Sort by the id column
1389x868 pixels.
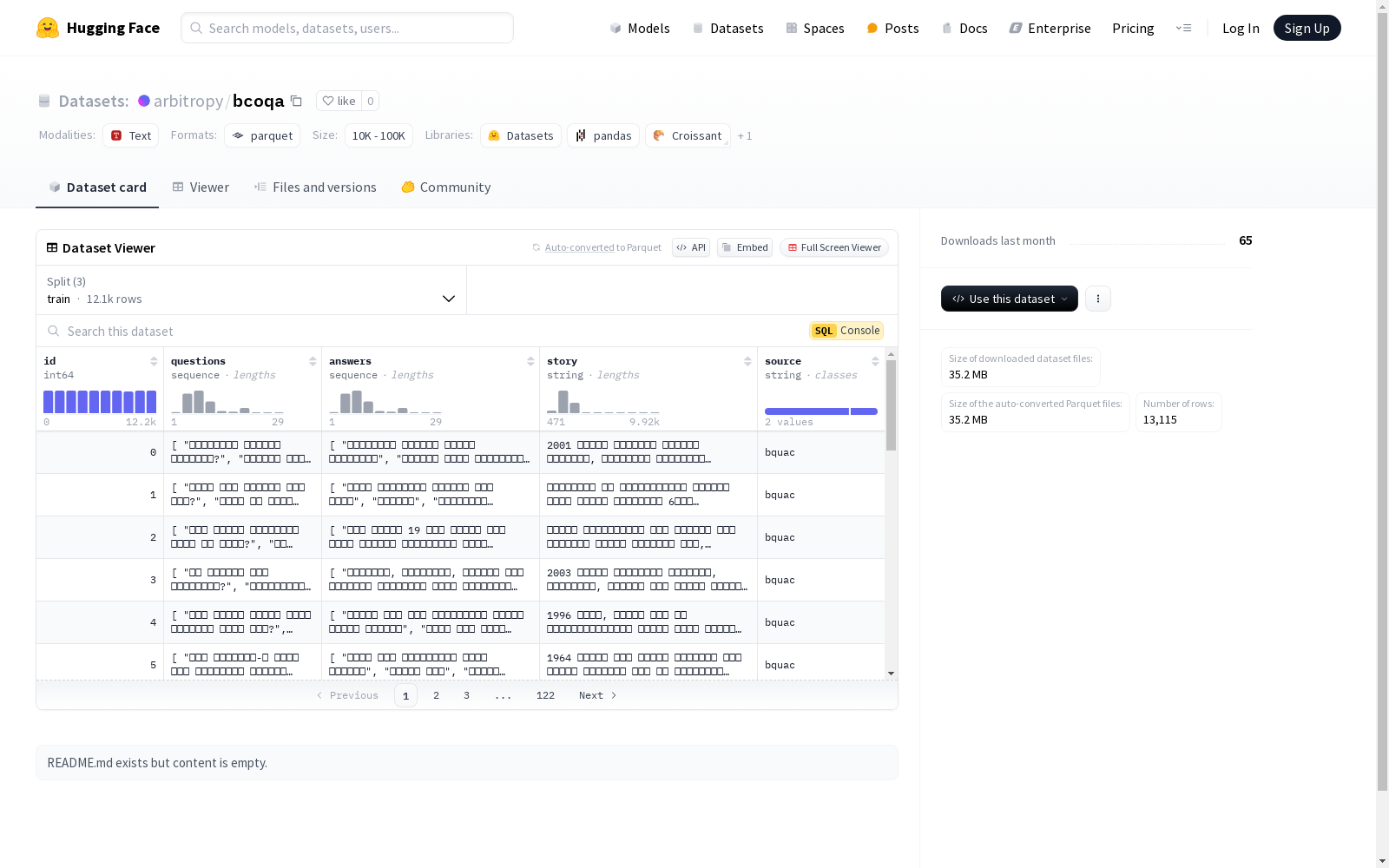click(x=154, y=361)
